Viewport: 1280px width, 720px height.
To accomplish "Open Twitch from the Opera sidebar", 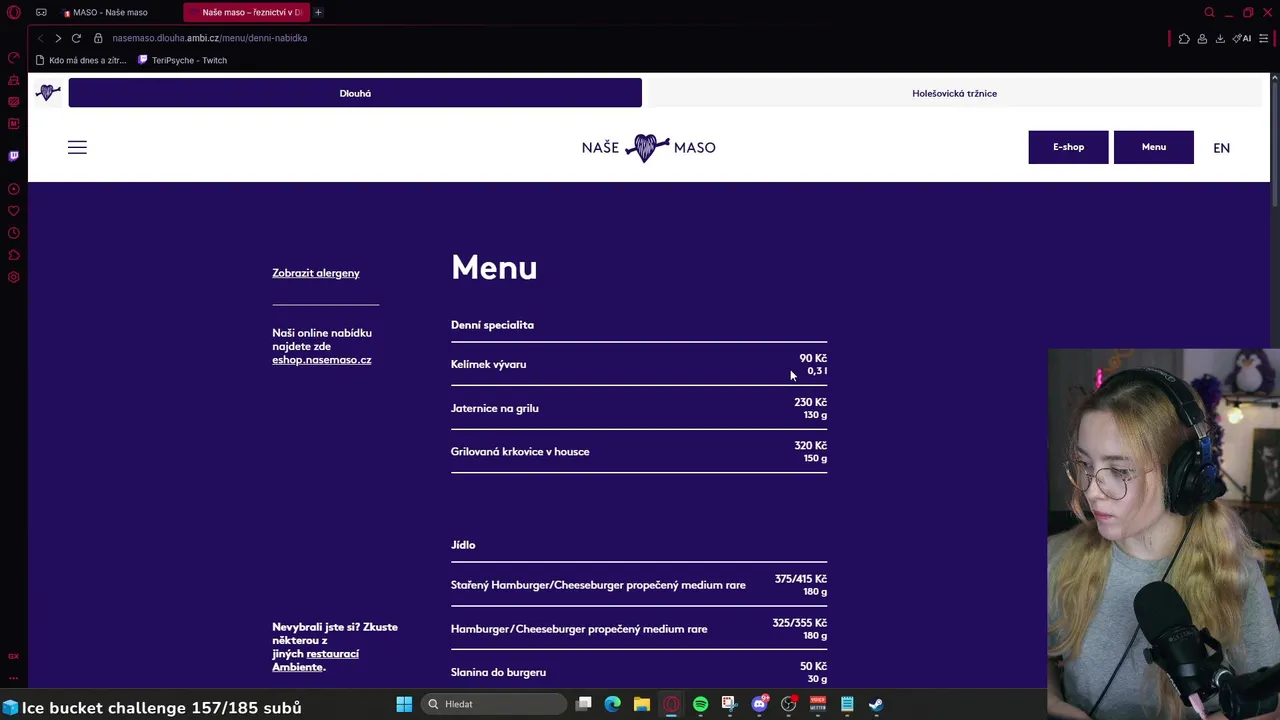I will [14, 156].
